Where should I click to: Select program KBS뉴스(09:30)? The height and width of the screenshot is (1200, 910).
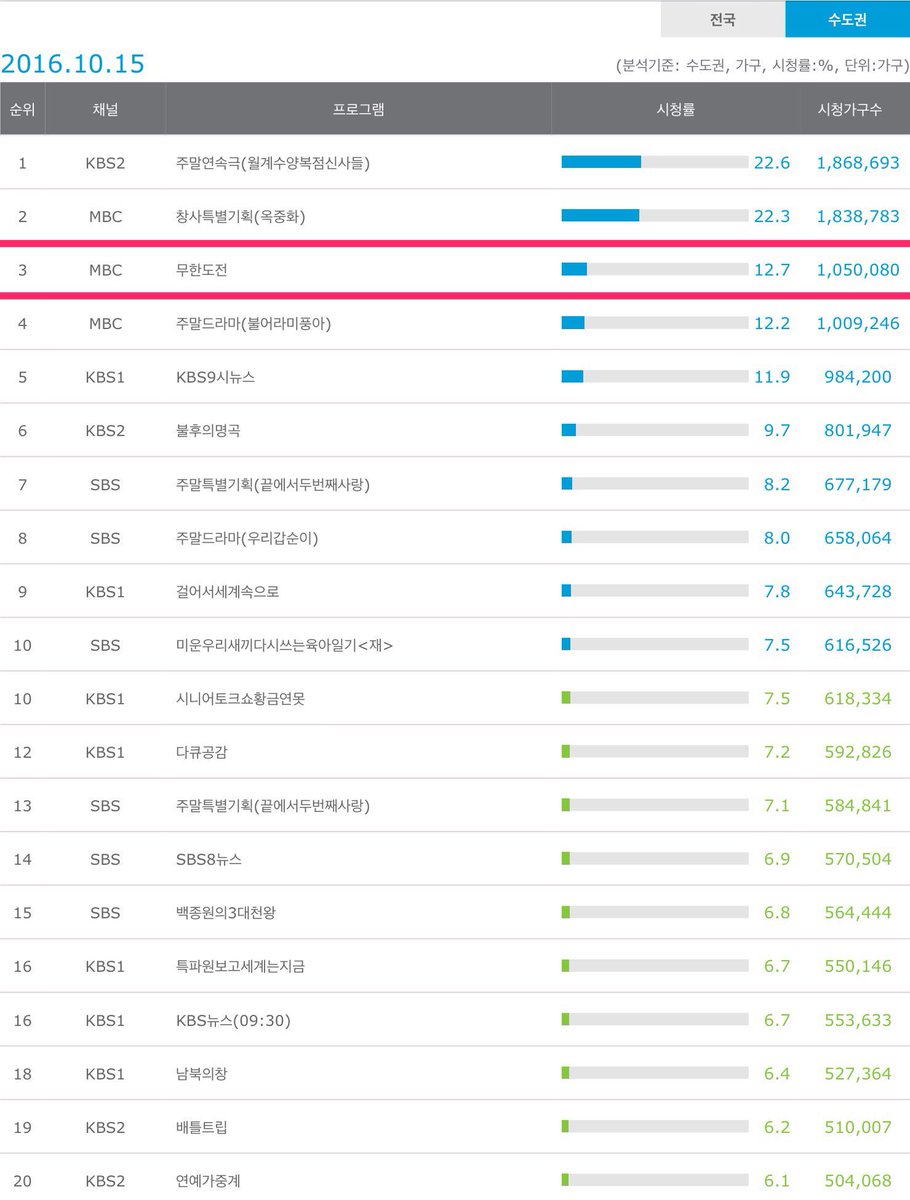[x=232, y=1020]
